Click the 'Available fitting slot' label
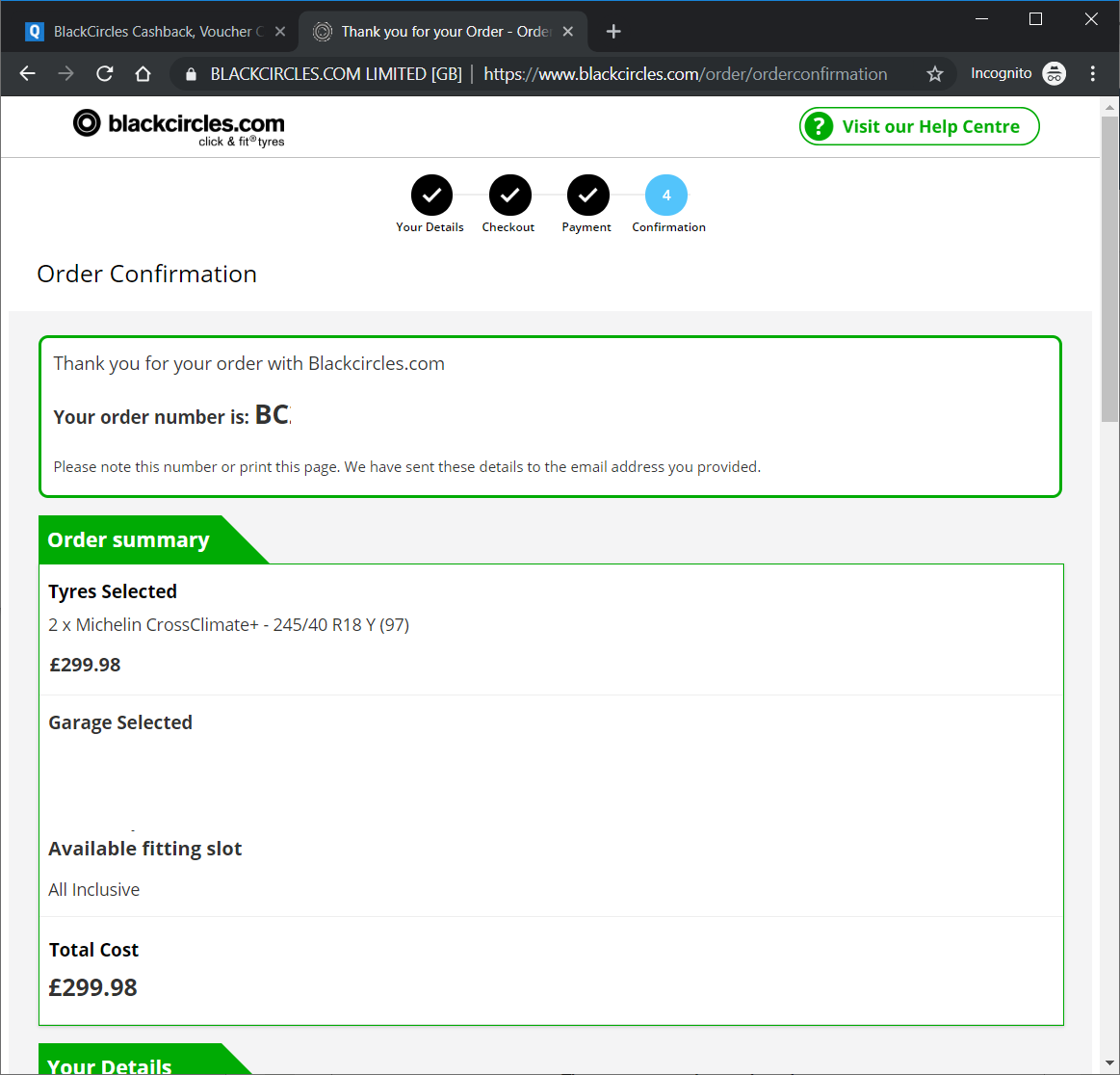The height and width of the screenshot is (1075, 1120). coord(145,850)
